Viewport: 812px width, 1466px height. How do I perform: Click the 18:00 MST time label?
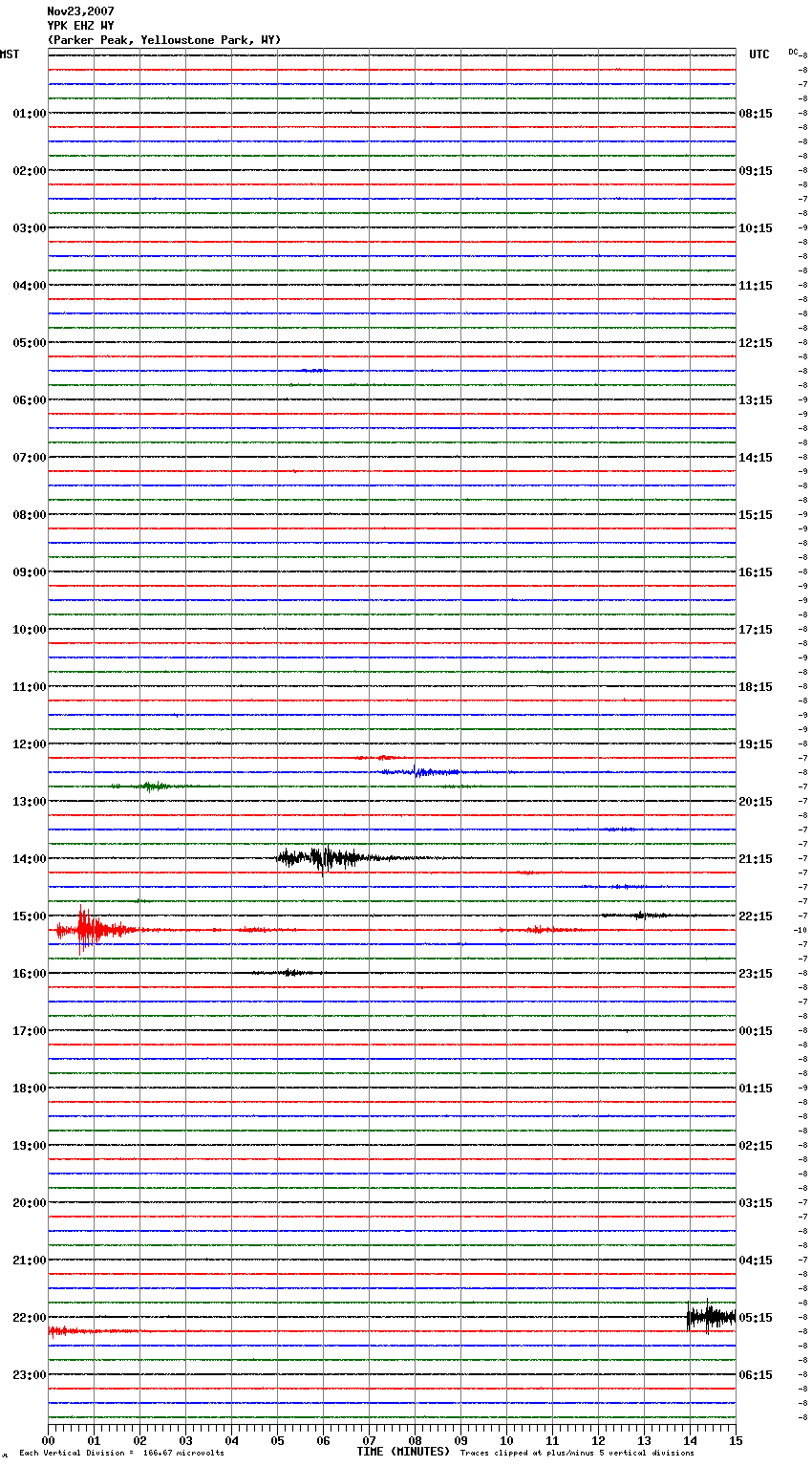click(30, 1089)
